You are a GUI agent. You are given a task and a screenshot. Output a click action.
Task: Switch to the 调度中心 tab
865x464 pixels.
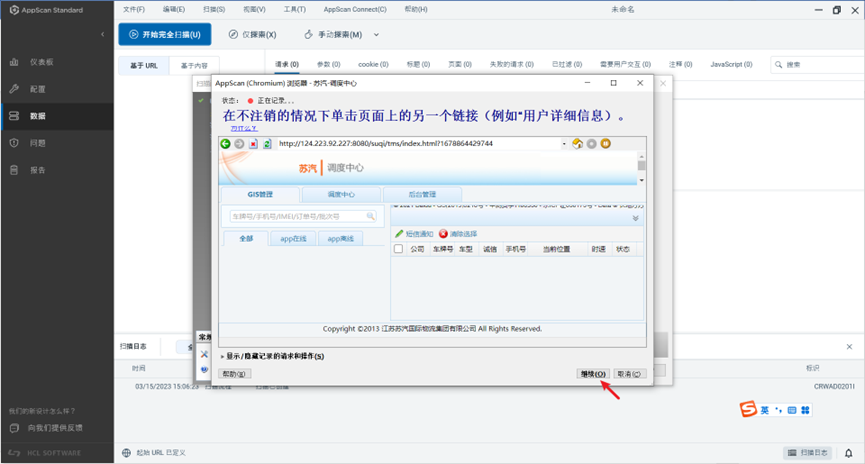coord(341,194)
